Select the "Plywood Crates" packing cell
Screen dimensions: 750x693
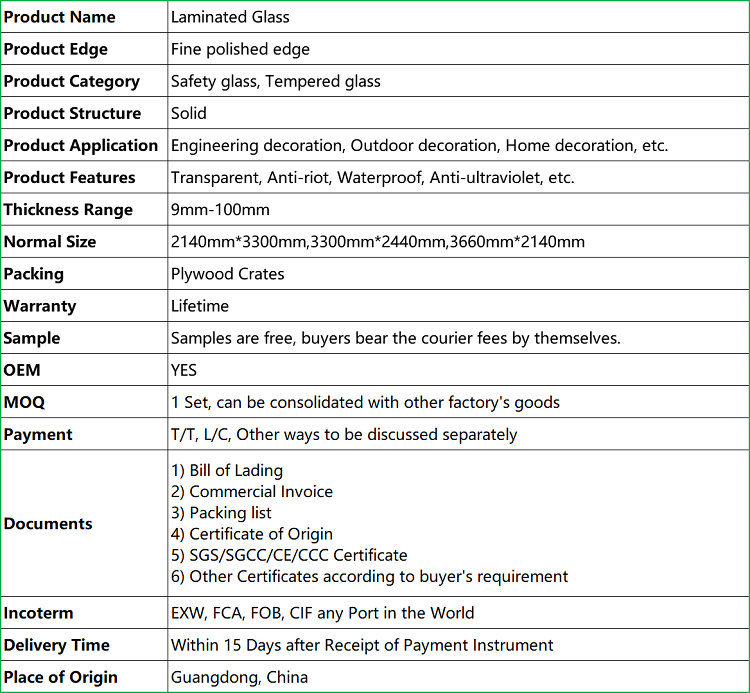(227, 274)
